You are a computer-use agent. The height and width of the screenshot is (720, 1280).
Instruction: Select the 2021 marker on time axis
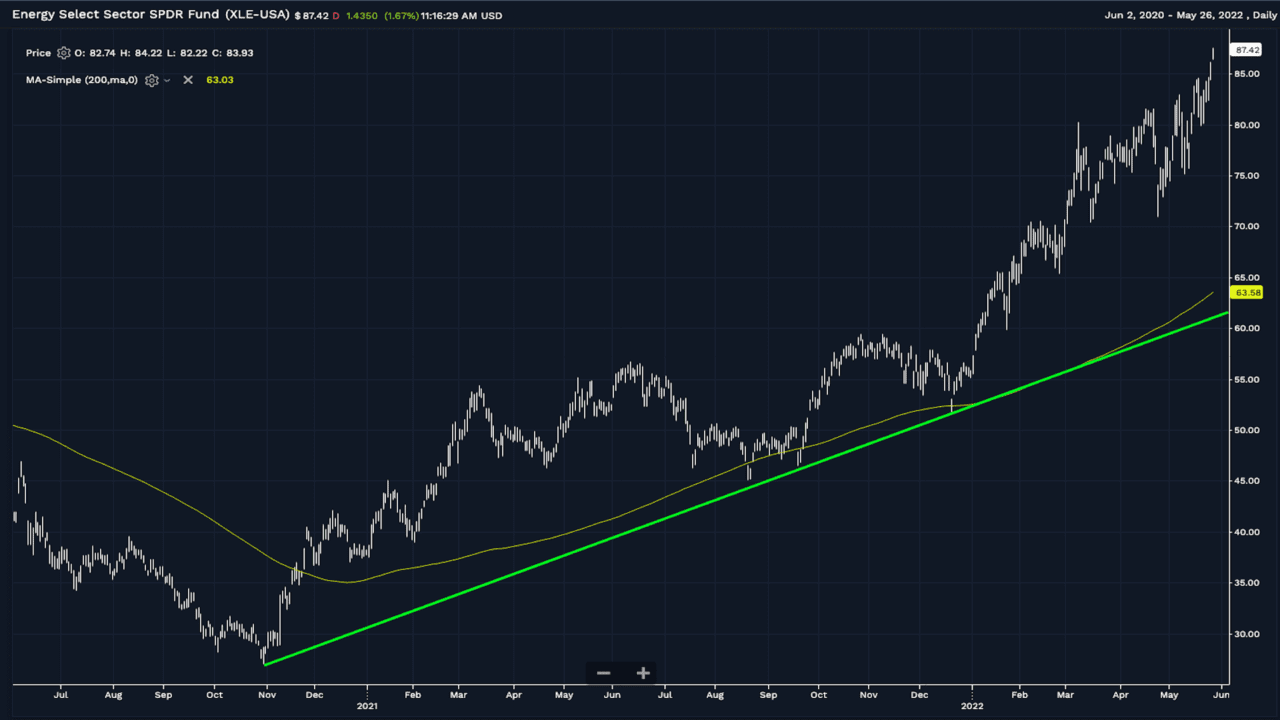tap(367, 705)
